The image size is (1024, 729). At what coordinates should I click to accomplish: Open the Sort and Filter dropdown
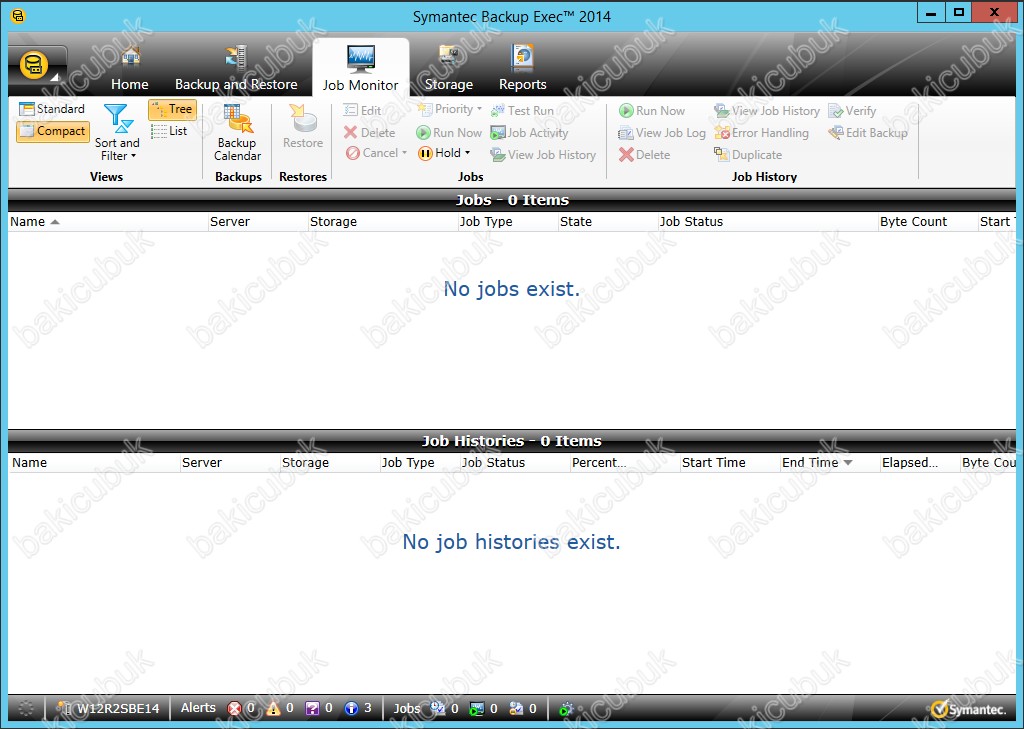pyautogui.click(x=118, y=133)
